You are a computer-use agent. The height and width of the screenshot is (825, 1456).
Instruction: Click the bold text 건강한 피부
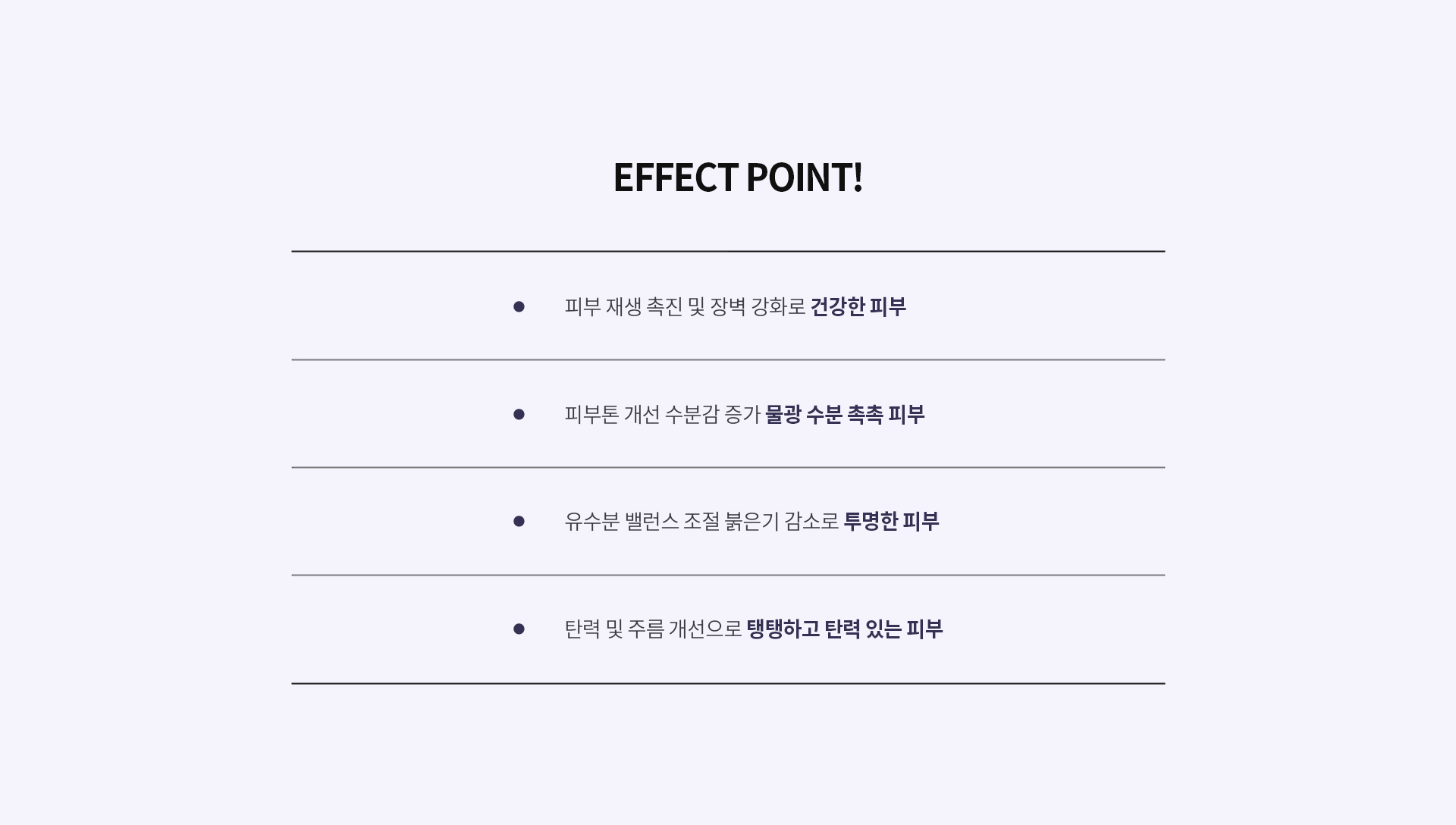click(x=858, y=306)
